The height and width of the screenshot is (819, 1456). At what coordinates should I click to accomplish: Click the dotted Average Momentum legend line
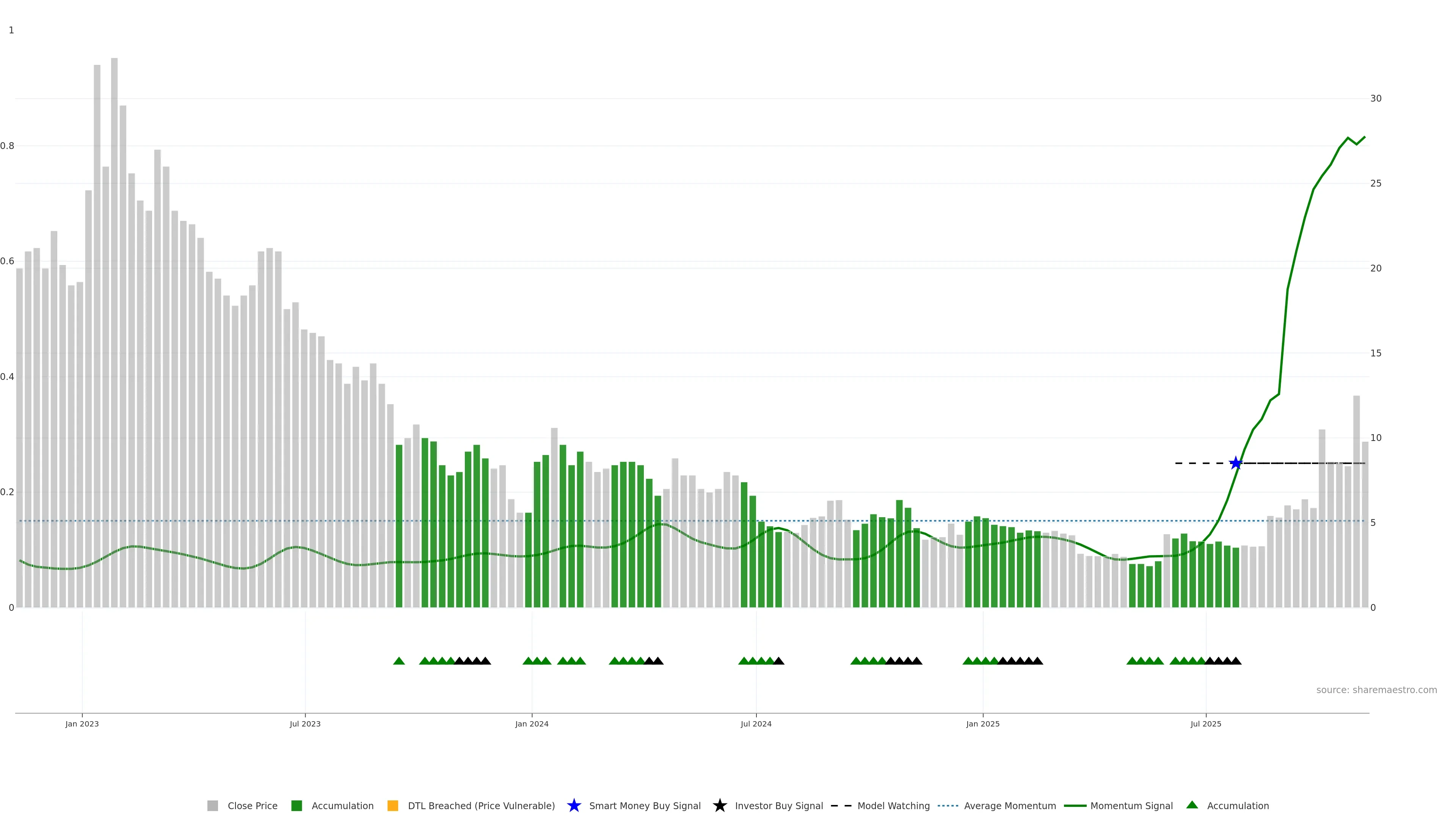(x=948, y=806)
